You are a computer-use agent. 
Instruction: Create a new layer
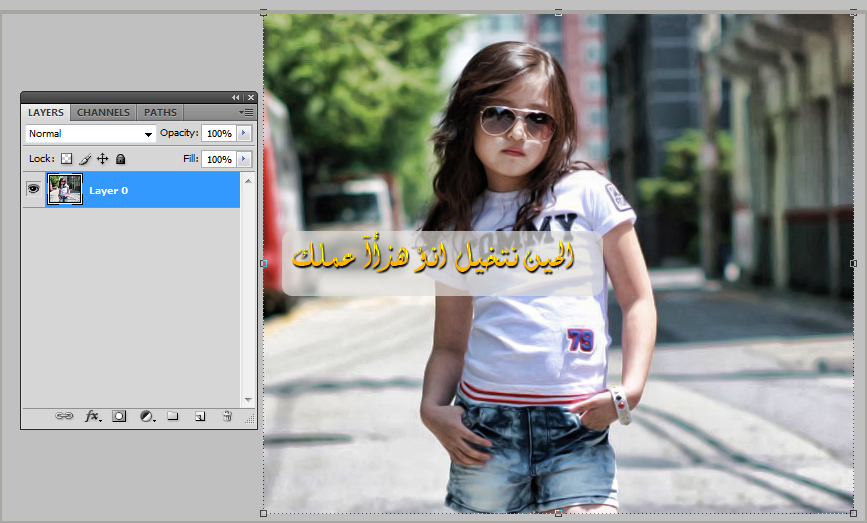199,416
